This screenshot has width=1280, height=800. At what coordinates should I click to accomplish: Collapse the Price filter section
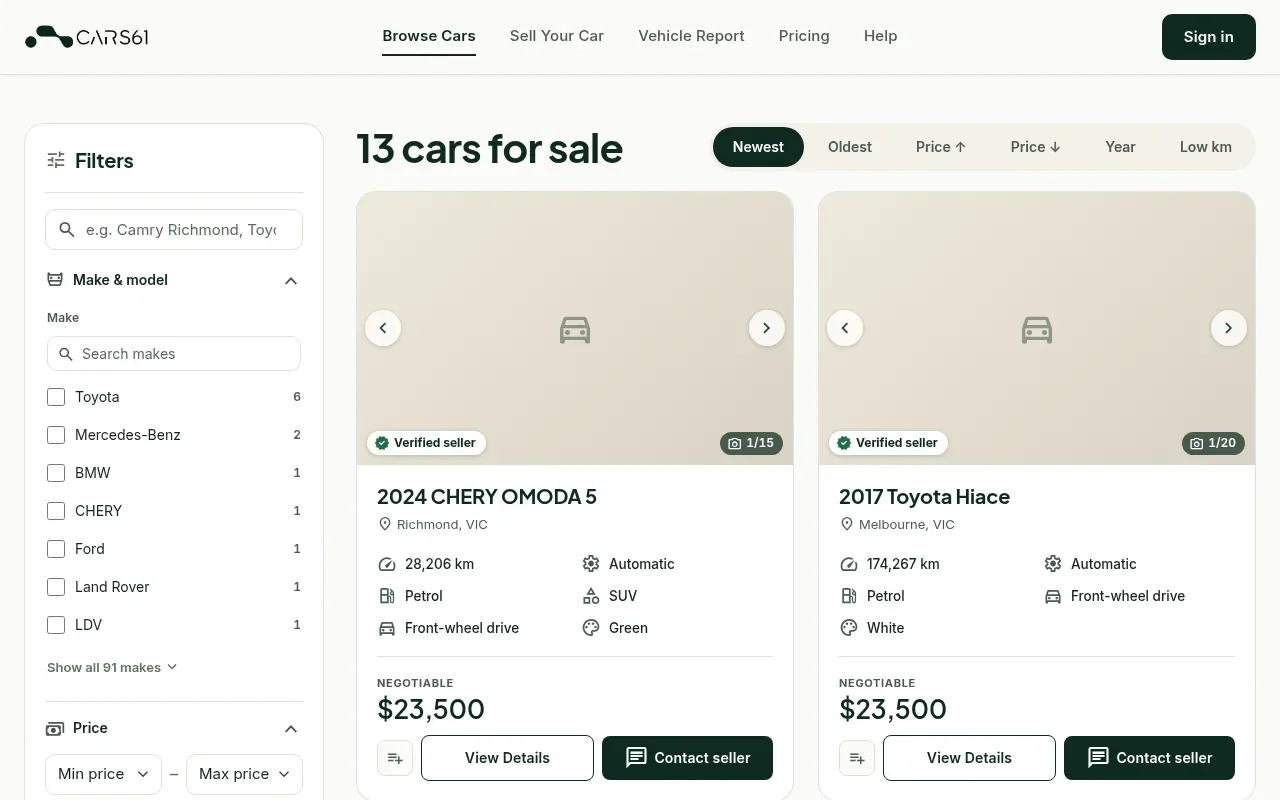[x=291, y=728]
